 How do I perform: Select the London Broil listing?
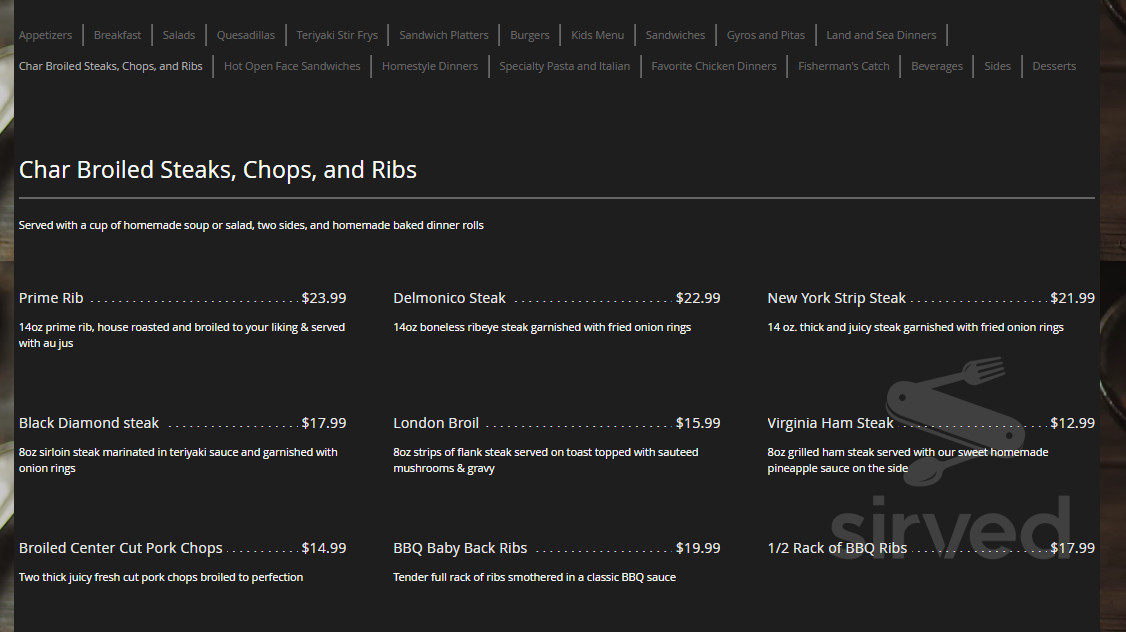pos(436,422)
